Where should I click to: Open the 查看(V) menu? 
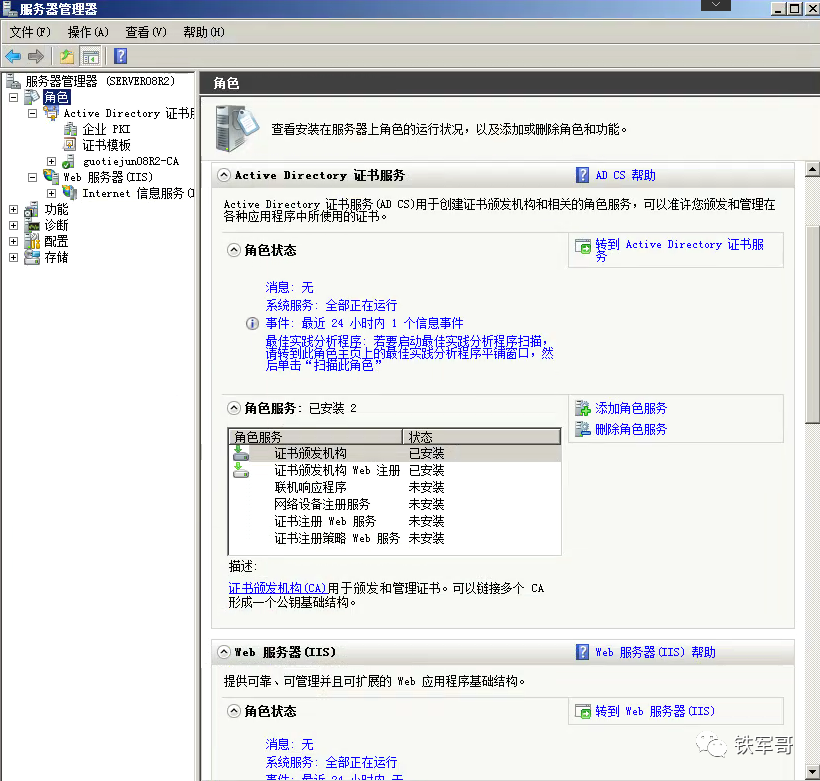click(x=145, y=32)
